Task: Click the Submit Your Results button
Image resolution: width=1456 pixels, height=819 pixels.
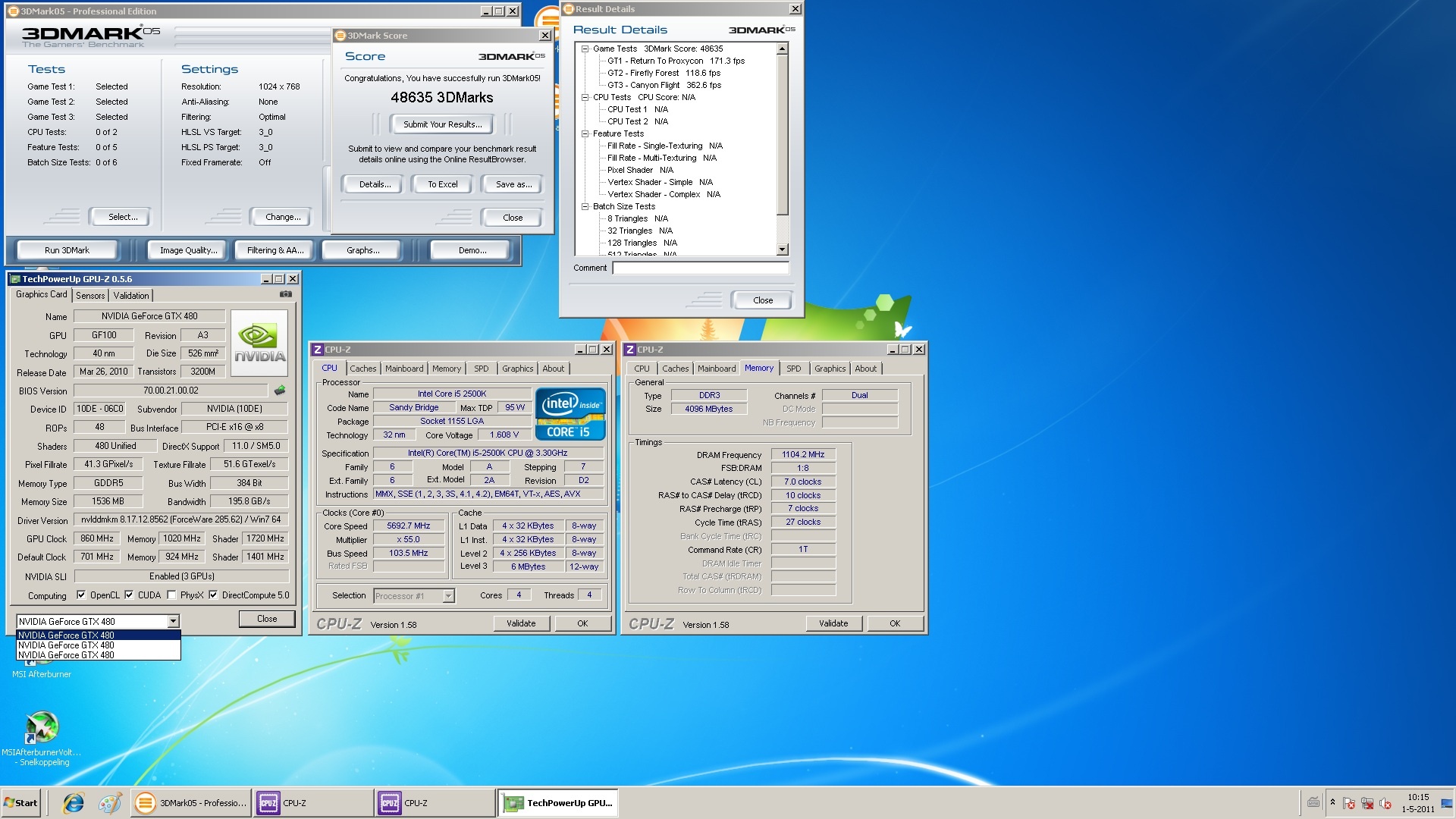Action: point(441,124)
